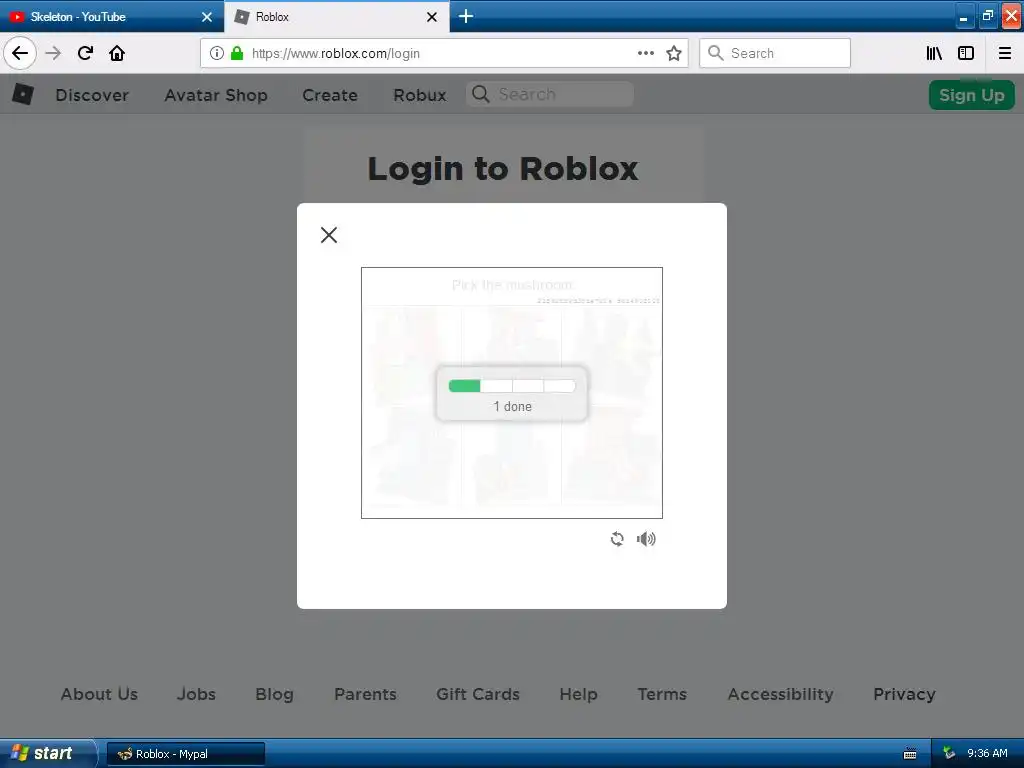Reload the page with the refresh icon
This screenshot has height=768, width=1024.
(85, 53)
